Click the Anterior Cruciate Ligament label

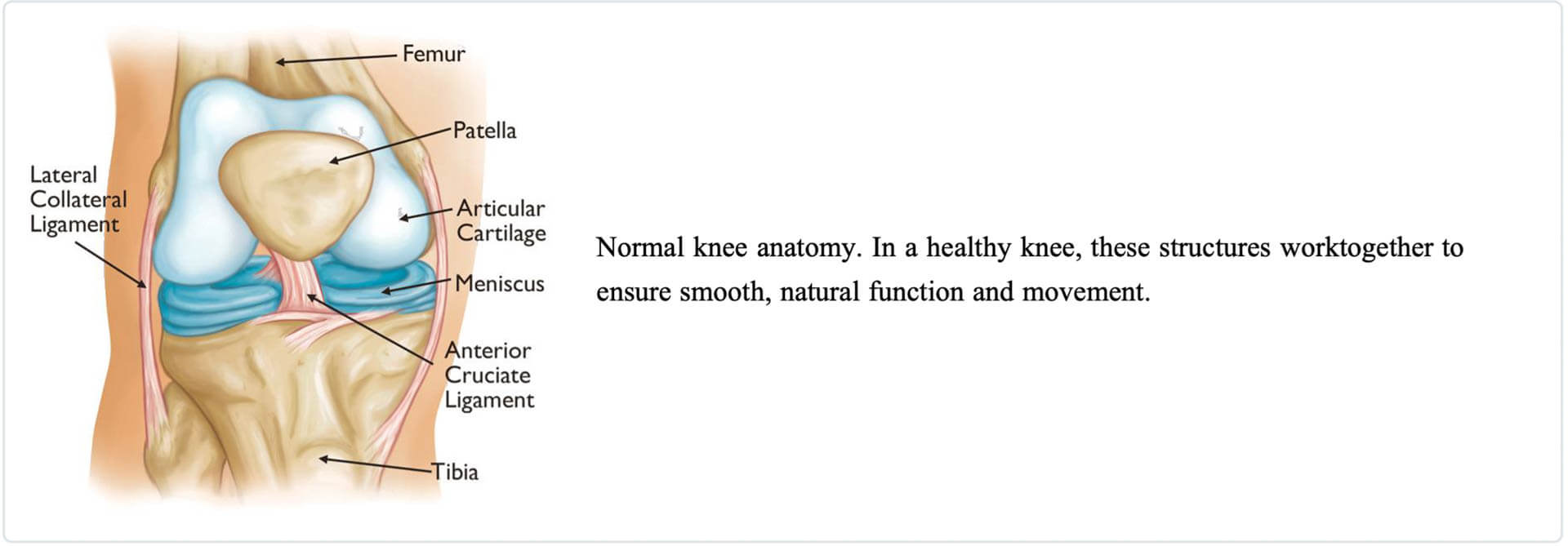[x=489, y=375]
